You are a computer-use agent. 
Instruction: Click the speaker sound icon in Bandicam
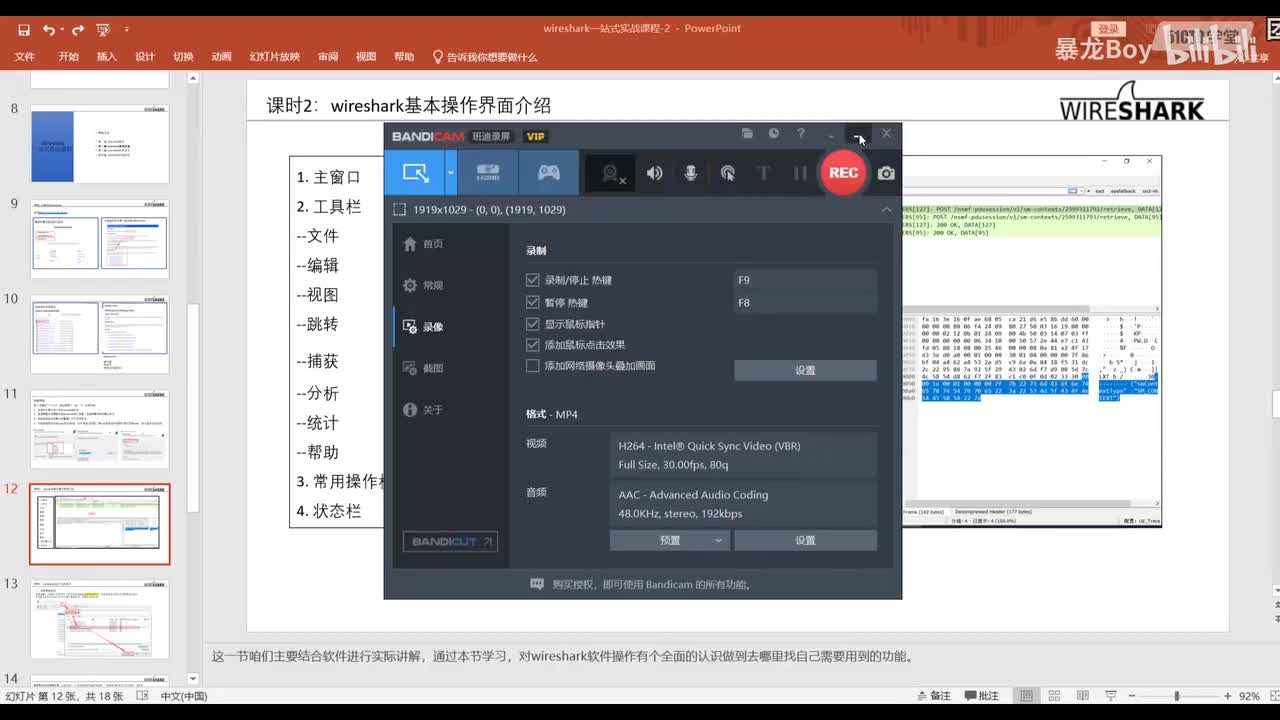[x=654, y=173]
